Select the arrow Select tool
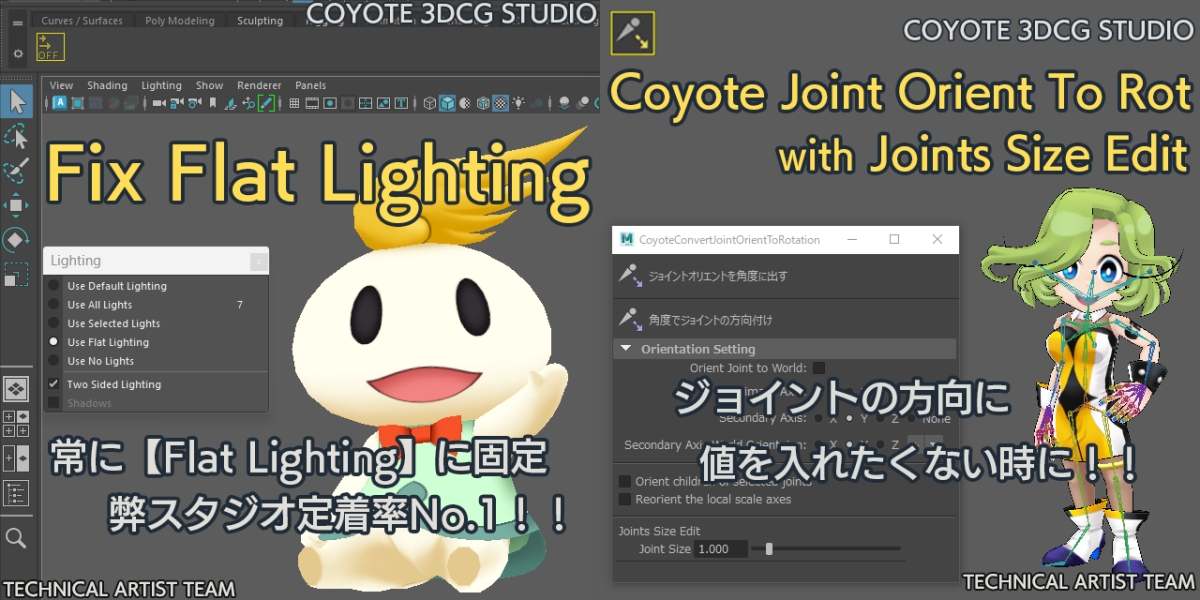The image size is (1200, 600). click(17, 100)
